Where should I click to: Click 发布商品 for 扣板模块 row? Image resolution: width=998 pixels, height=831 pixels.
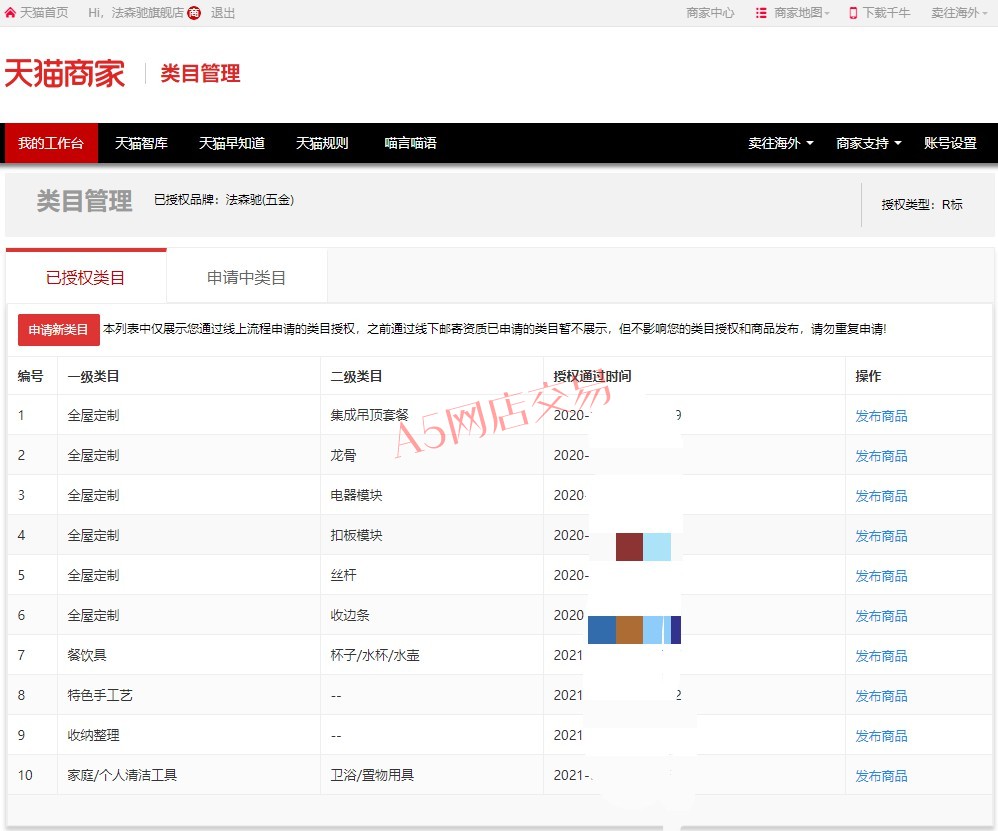(882, 536)
